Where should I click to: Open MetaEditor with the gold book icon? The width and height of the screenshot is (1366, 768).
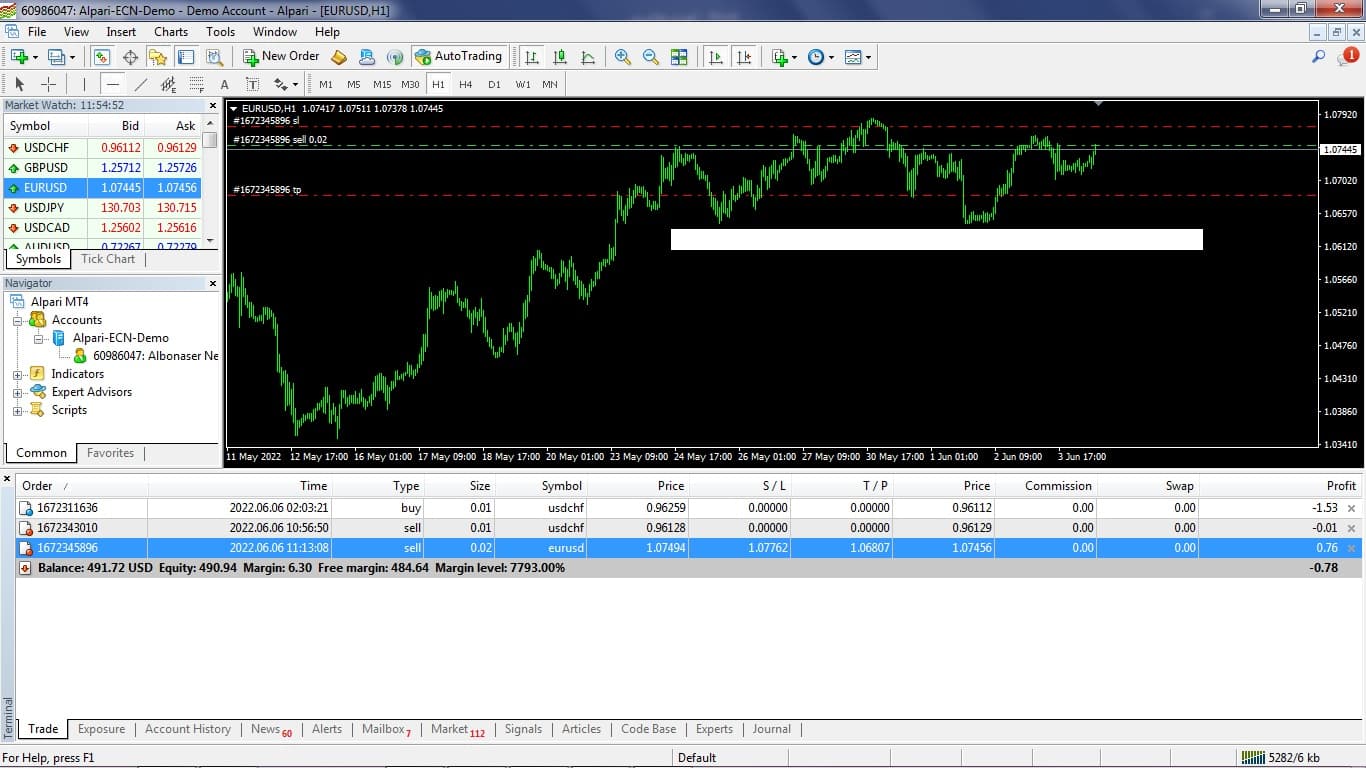click(339, 57)
